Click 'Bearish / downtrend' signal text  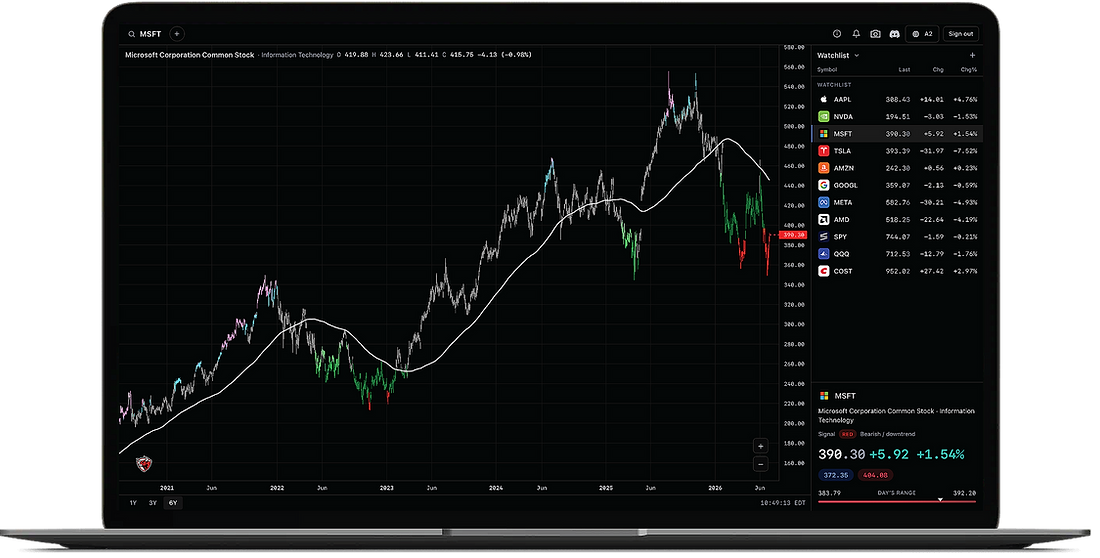coord(887,434)
